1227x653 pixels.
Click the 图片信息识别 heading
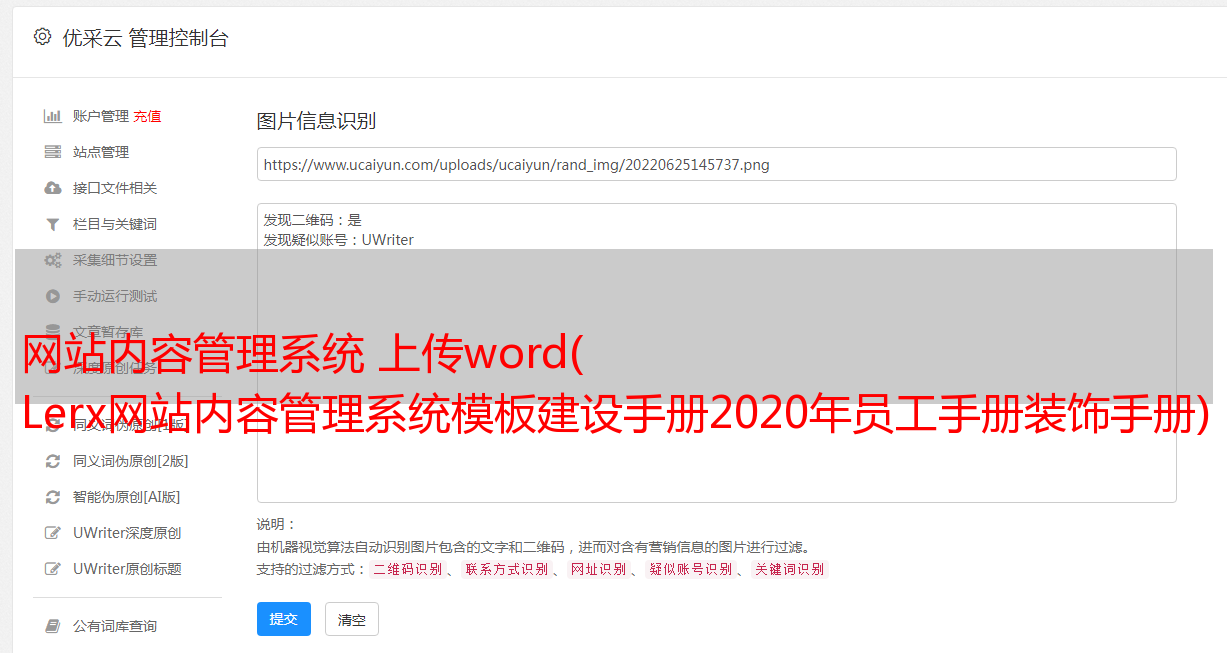316,121
